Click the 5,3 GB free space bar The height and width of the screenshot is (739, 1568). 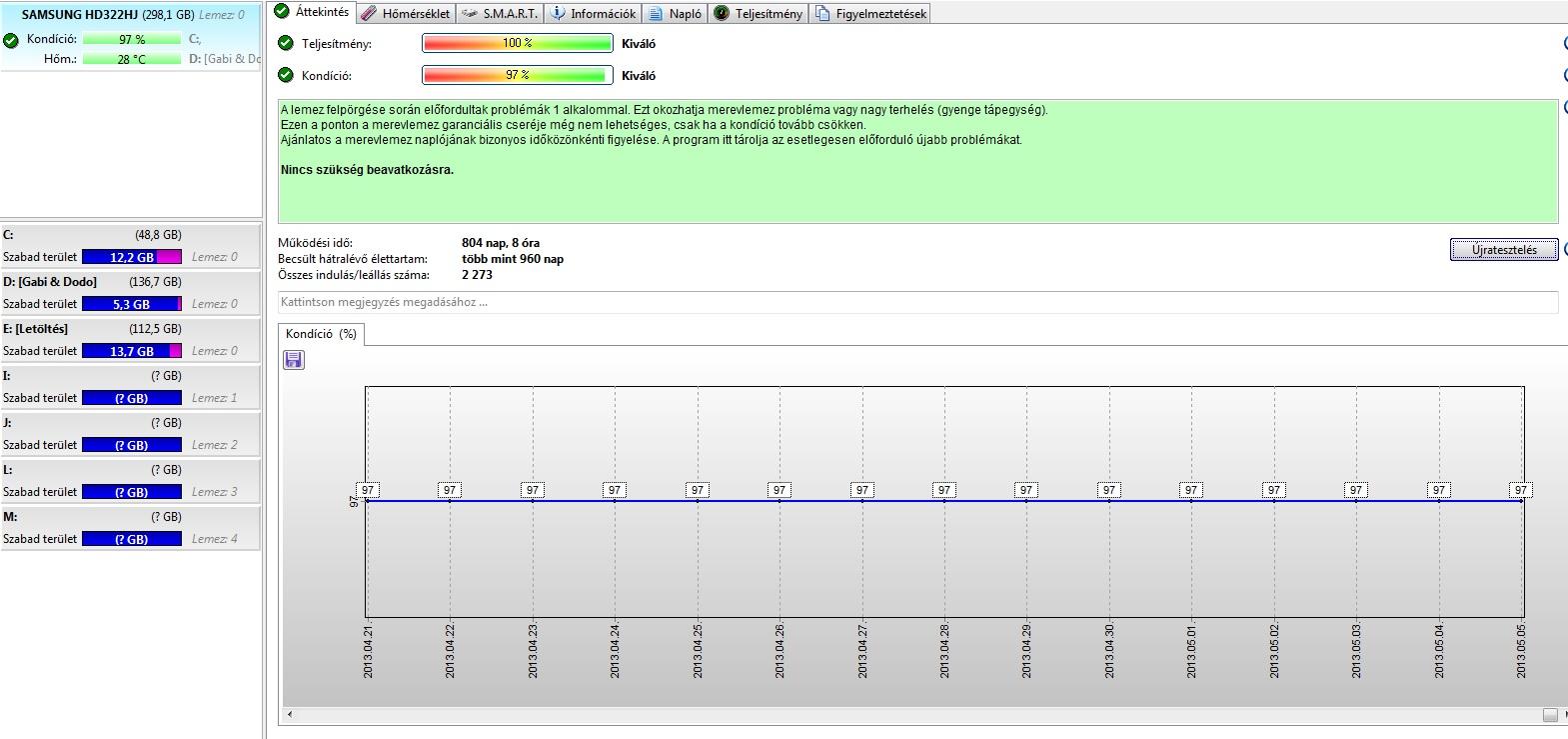(x=132, y=304)
